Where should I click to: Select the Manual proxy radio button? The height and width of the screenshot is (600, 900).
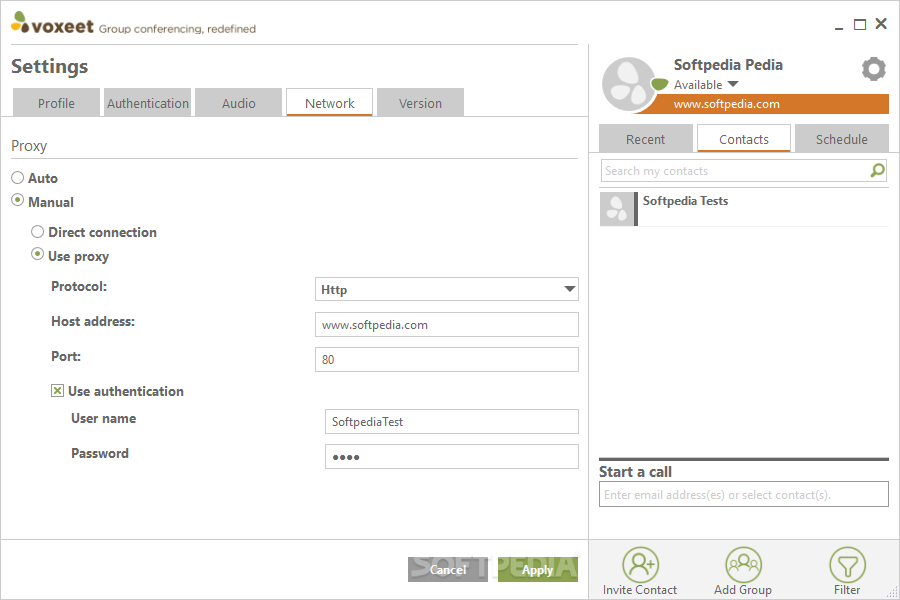pos(18,200)
